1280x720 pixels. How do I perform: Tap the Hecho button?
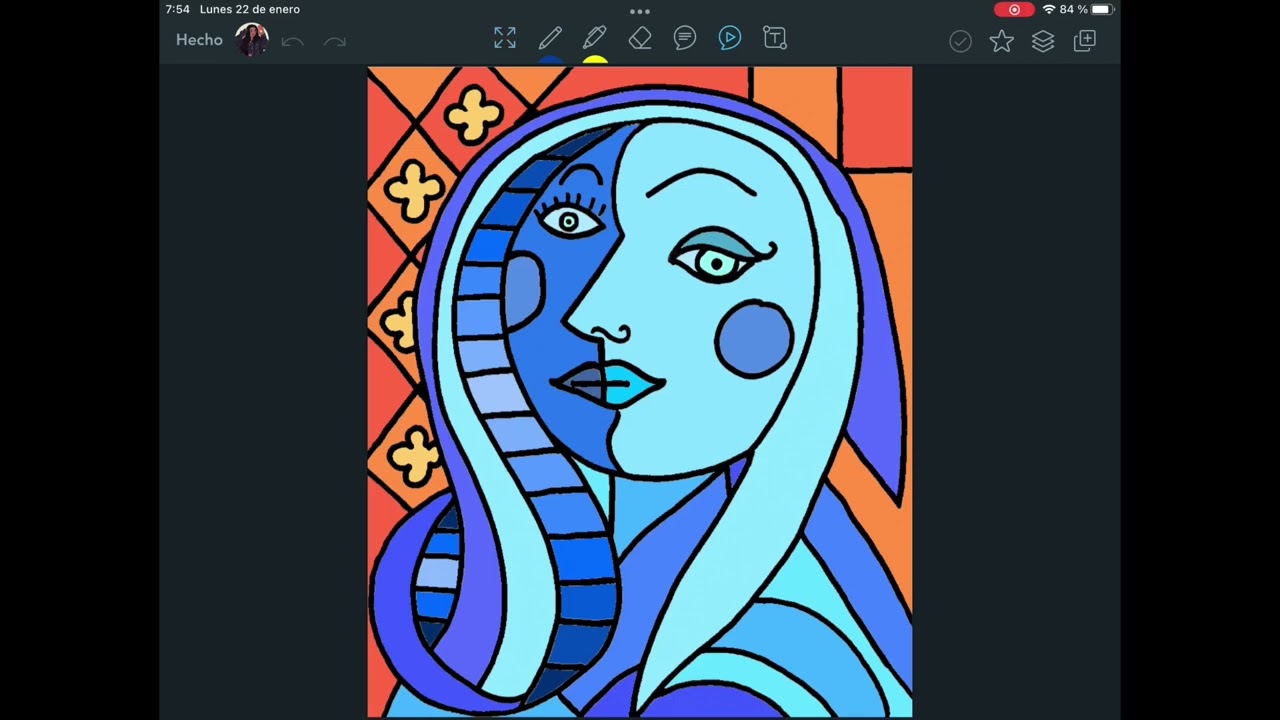[x=199, y=40]
